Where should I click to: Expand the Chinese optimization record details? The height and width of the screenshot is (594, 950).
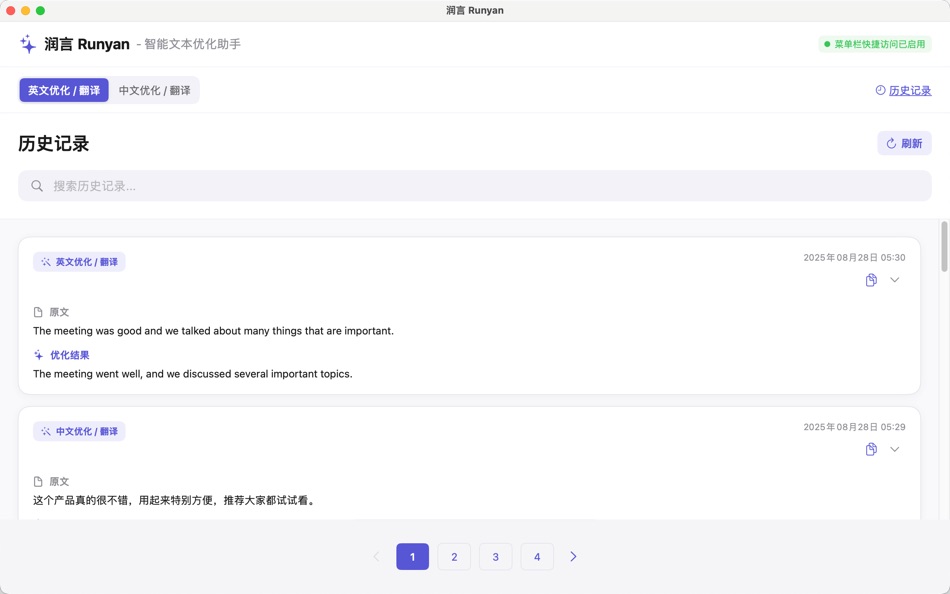coord(895,448)
